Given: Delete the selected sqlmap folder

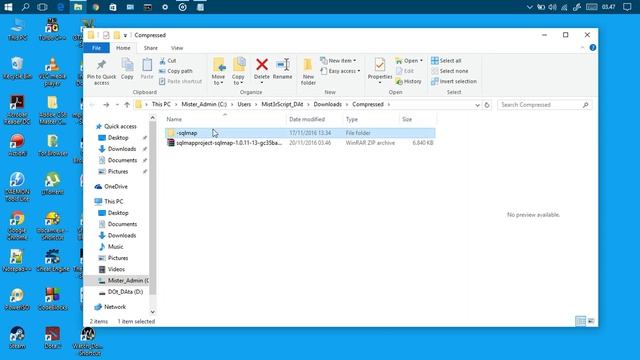Looking at the screenshot, I should 262,70.
